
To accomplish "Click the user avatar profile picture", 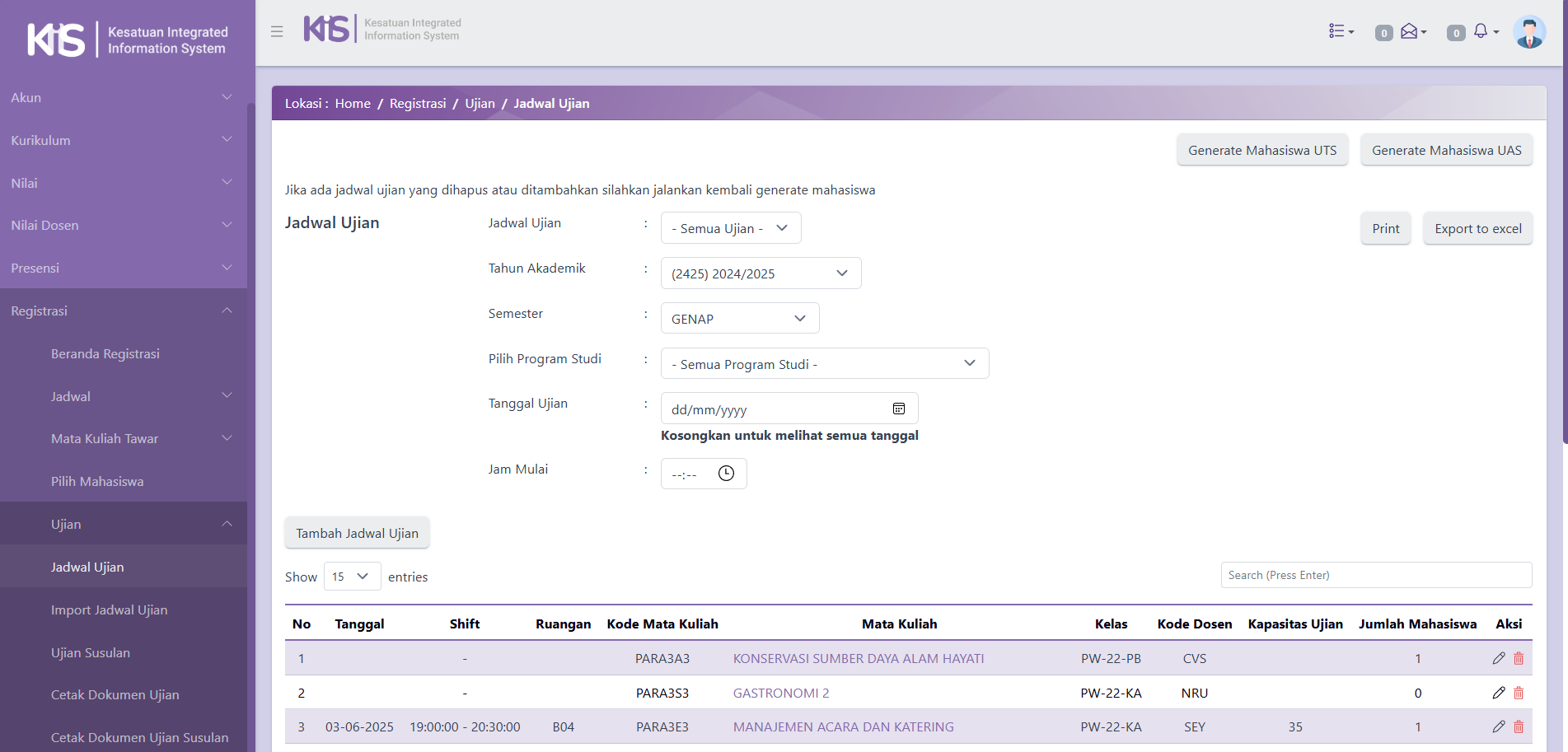I will pyautogui.click(x=1529, y=32).
